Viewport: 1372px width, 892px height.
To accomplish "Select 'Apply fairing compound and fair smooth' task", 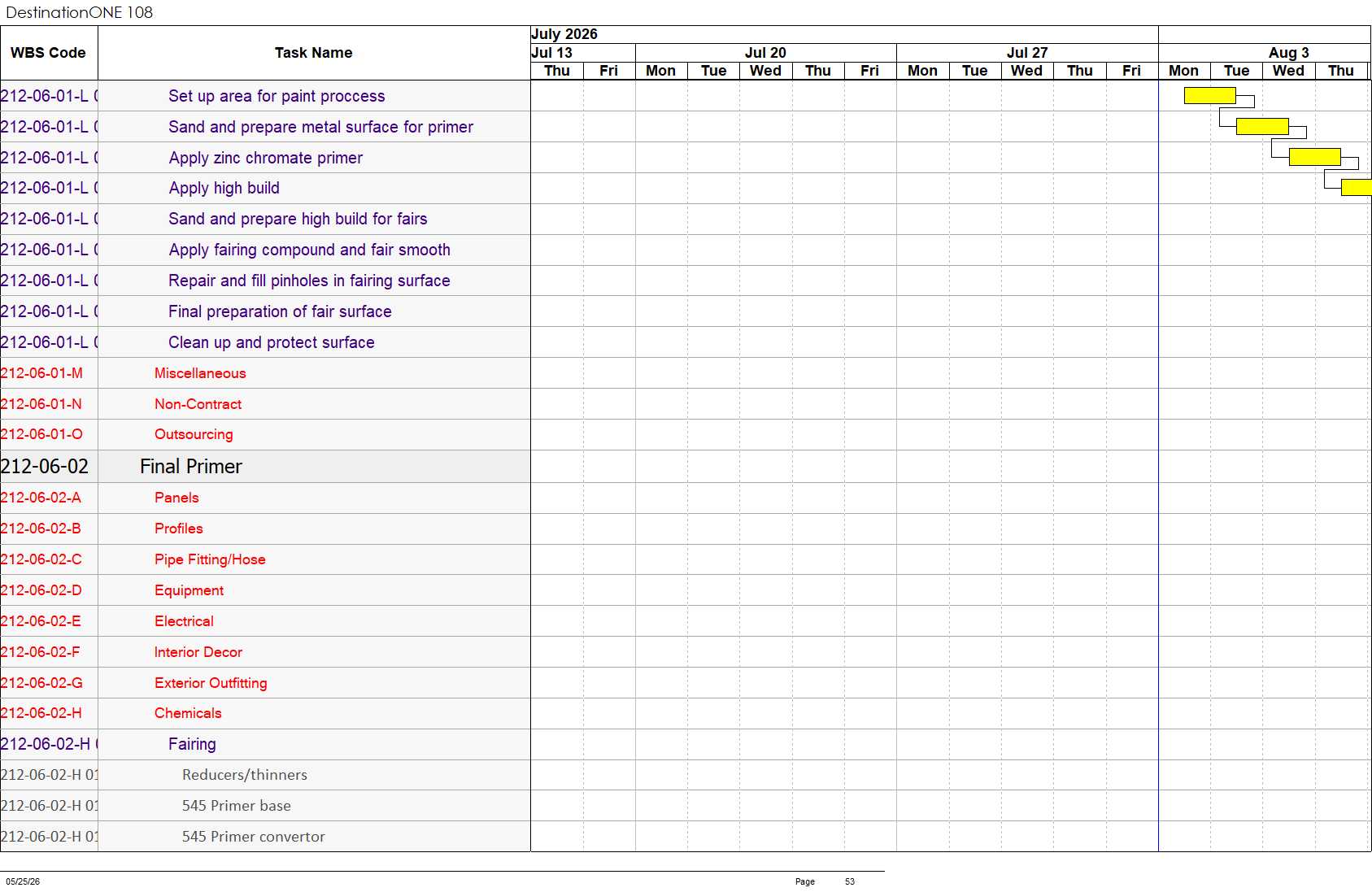I will 309,250.
